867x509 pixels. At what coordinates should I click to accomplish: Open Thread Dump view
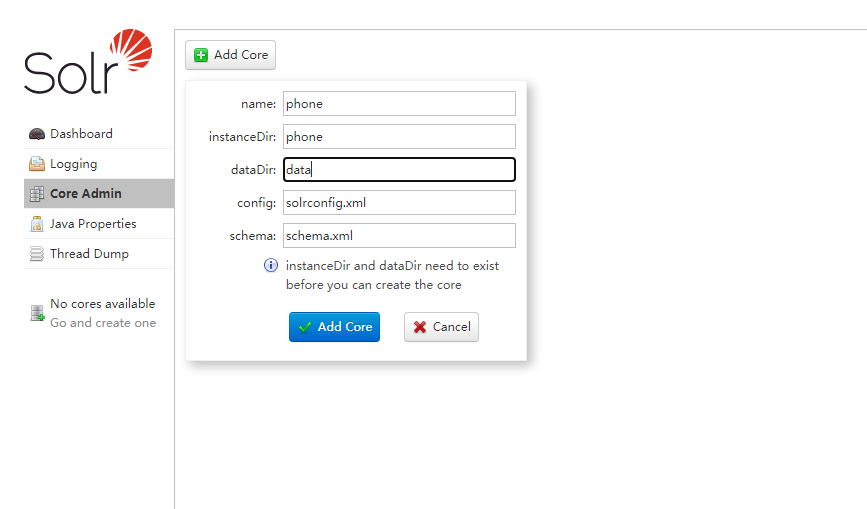(x=89, y=254)
